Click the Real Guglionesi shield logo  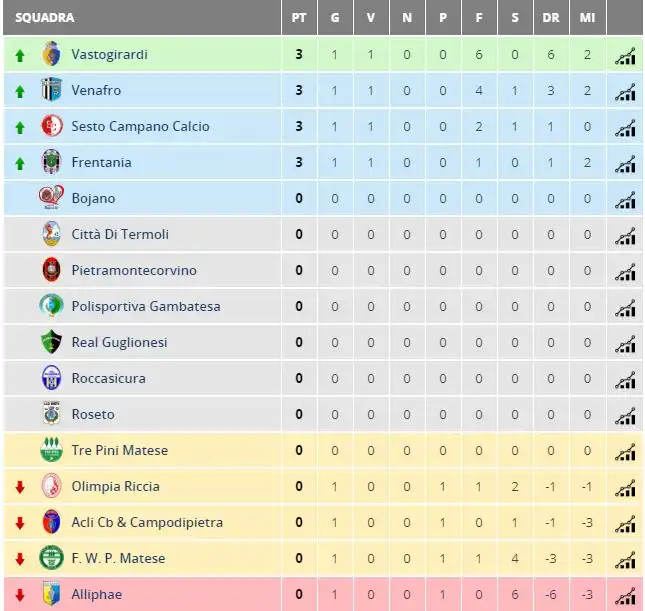coord(51,342)
